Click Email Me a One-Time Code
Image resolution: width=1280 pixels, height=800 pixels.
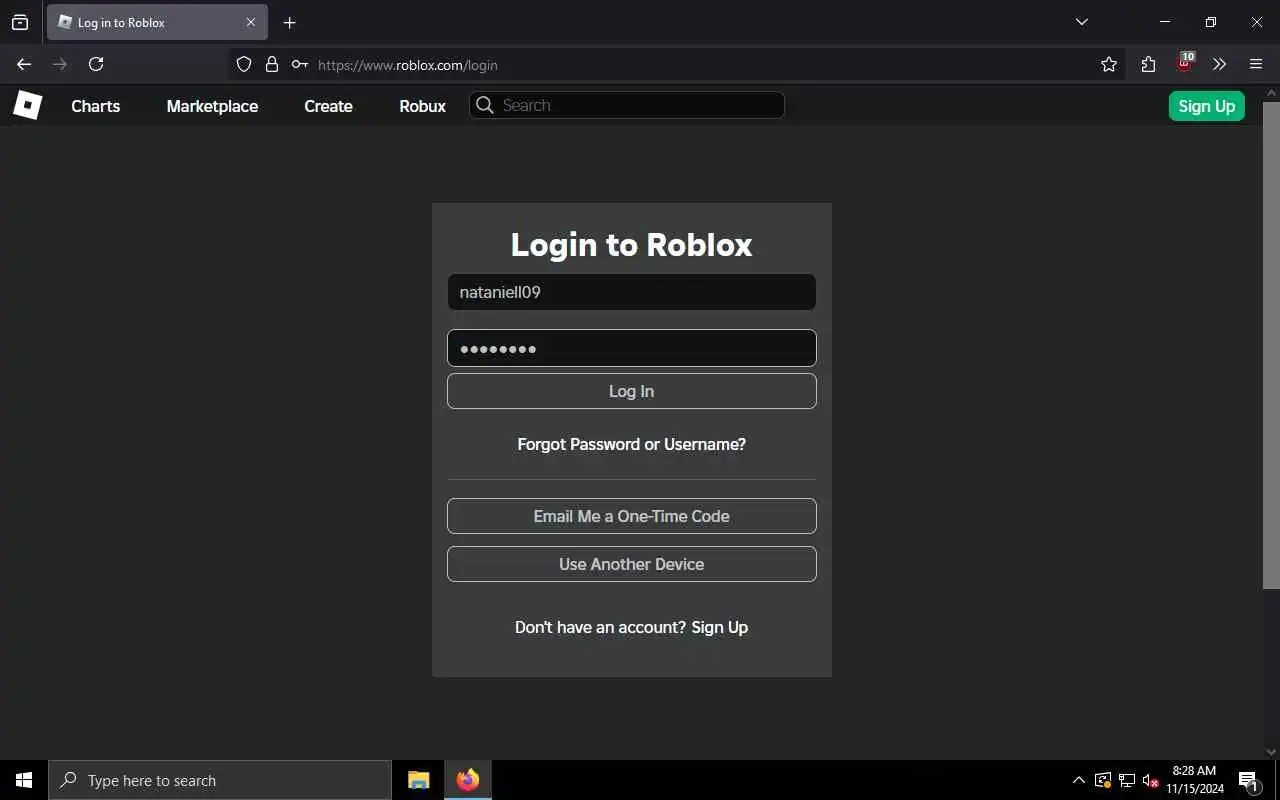click(x=631, y=516)
